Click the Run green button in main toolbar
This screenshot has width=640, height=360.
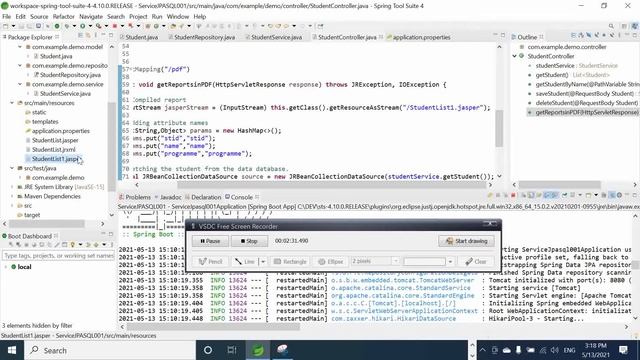[x=83, y=26]
